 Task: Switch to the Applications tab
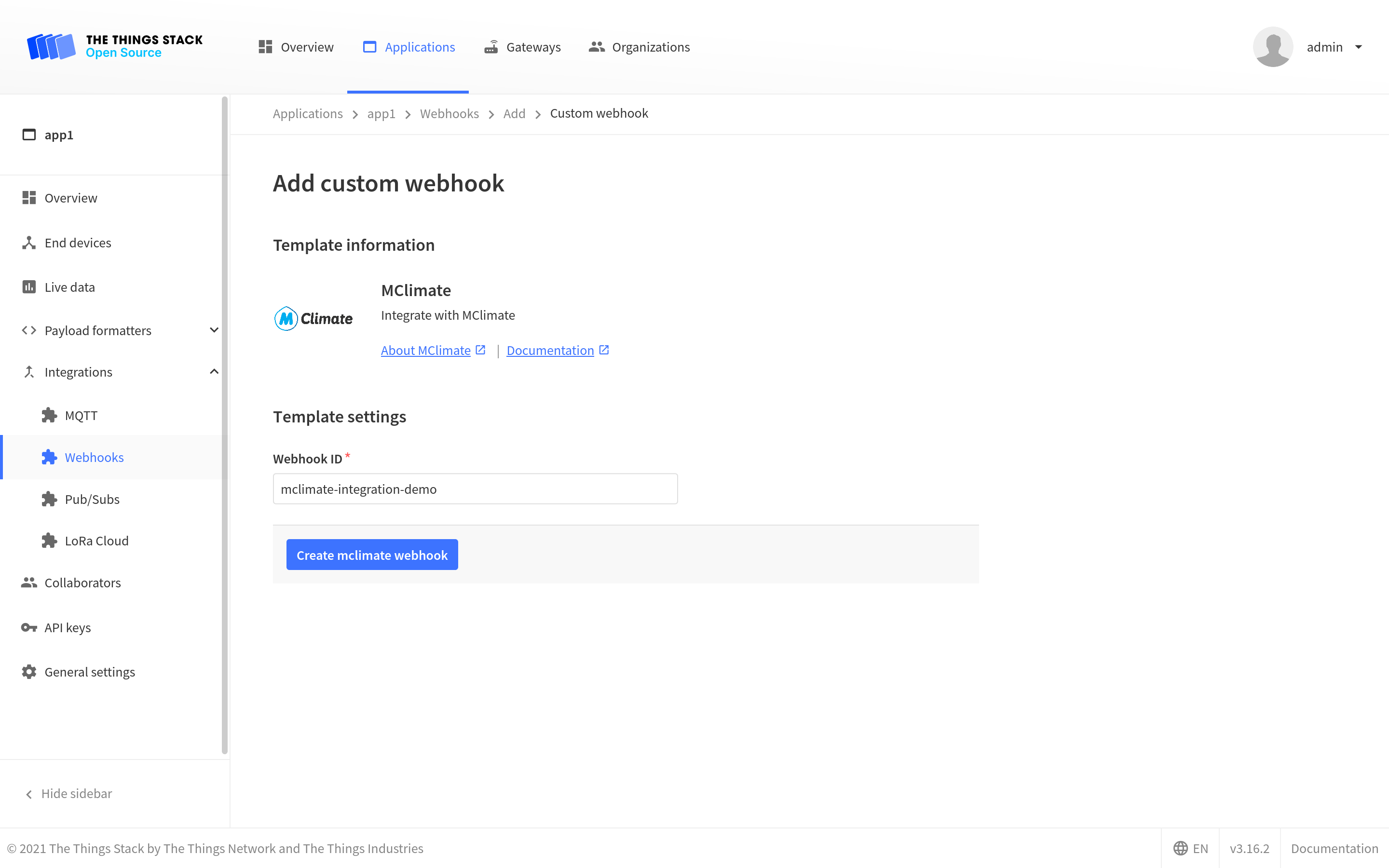point(420,46)
